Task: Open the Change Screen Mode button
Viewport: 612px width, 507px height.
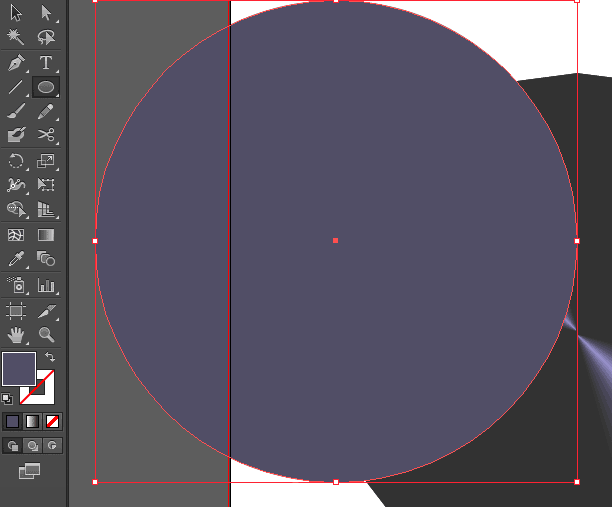Action: pos(30,471)
